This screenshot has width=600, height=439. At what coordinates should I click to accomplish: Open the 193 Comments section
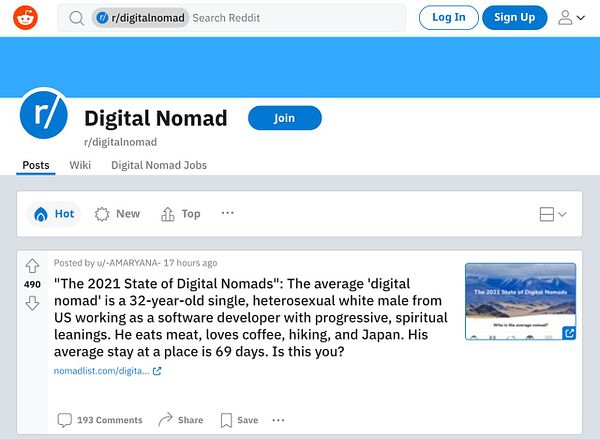100,420
